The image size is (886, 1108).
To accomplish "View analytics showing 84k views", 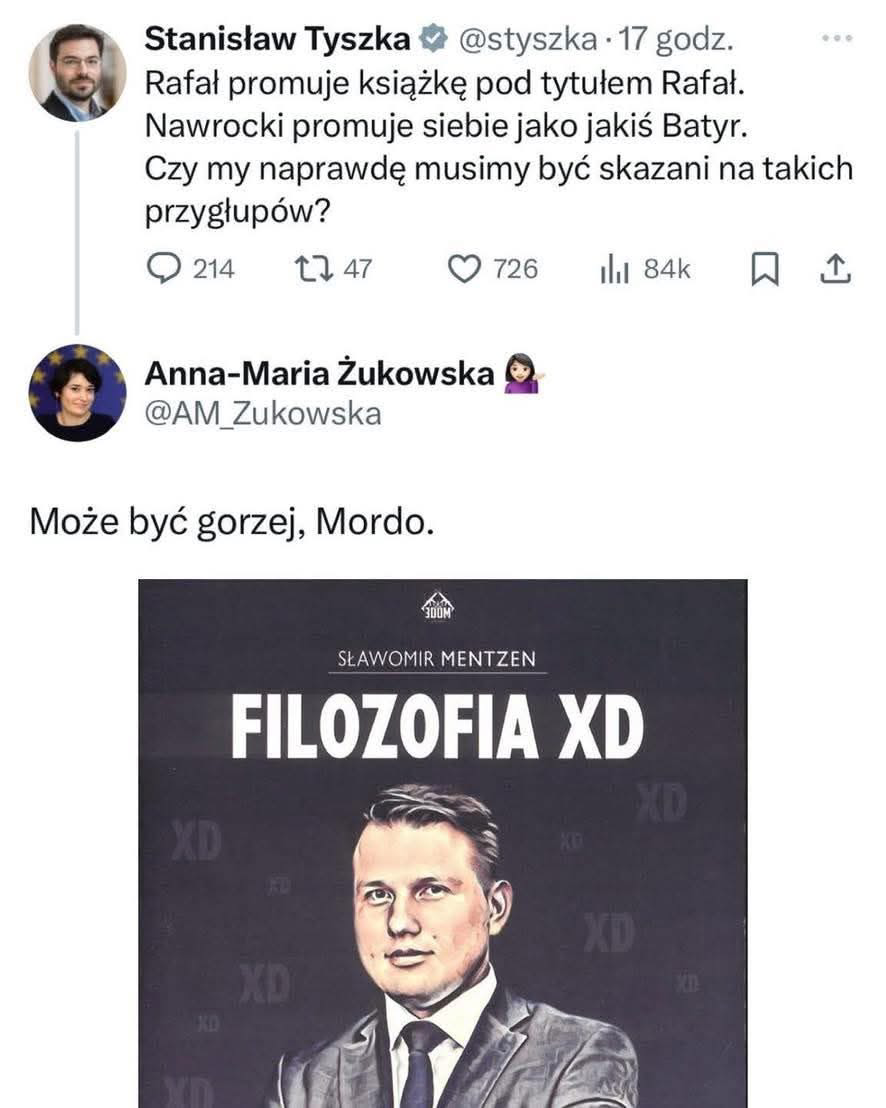I will [613, 268].
